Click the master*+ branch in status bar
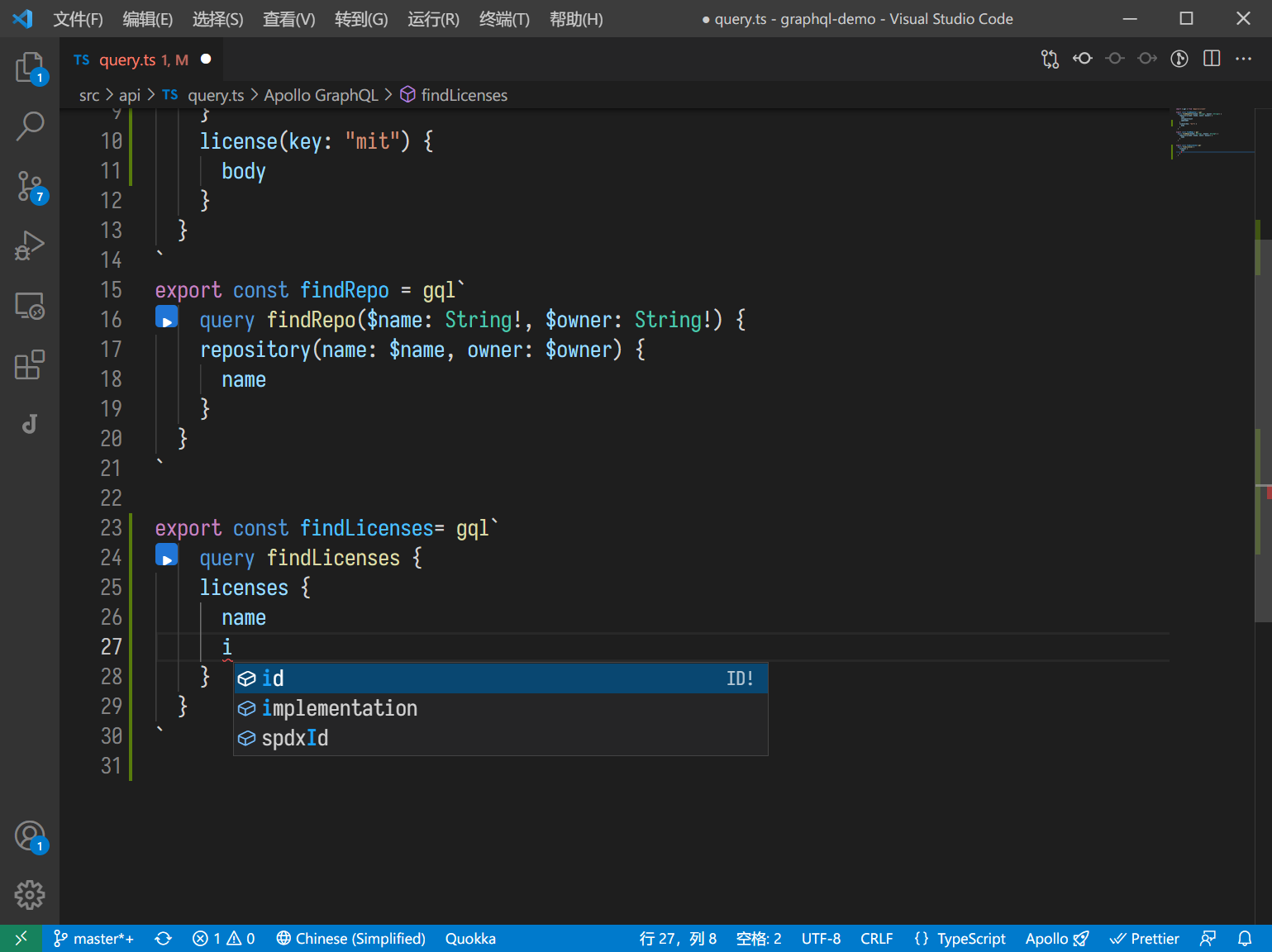This screenshot has height=952, width=1272. (x=93, y=938)
